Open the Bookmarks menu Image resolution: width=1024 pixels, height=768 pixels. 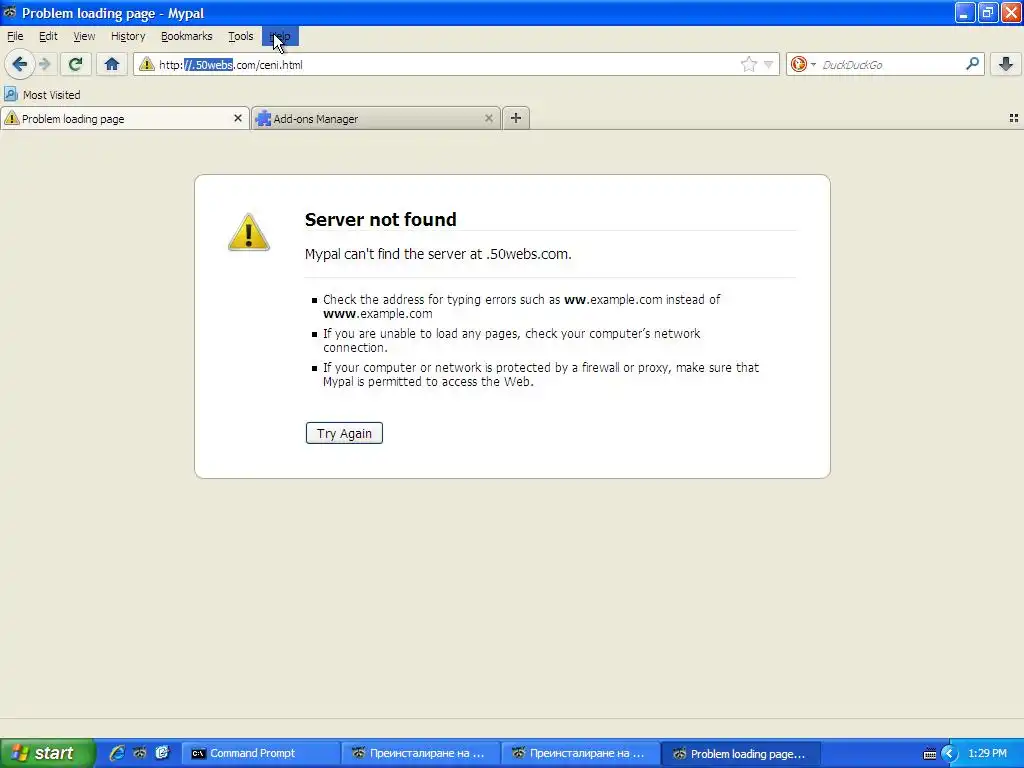point(187,37)
